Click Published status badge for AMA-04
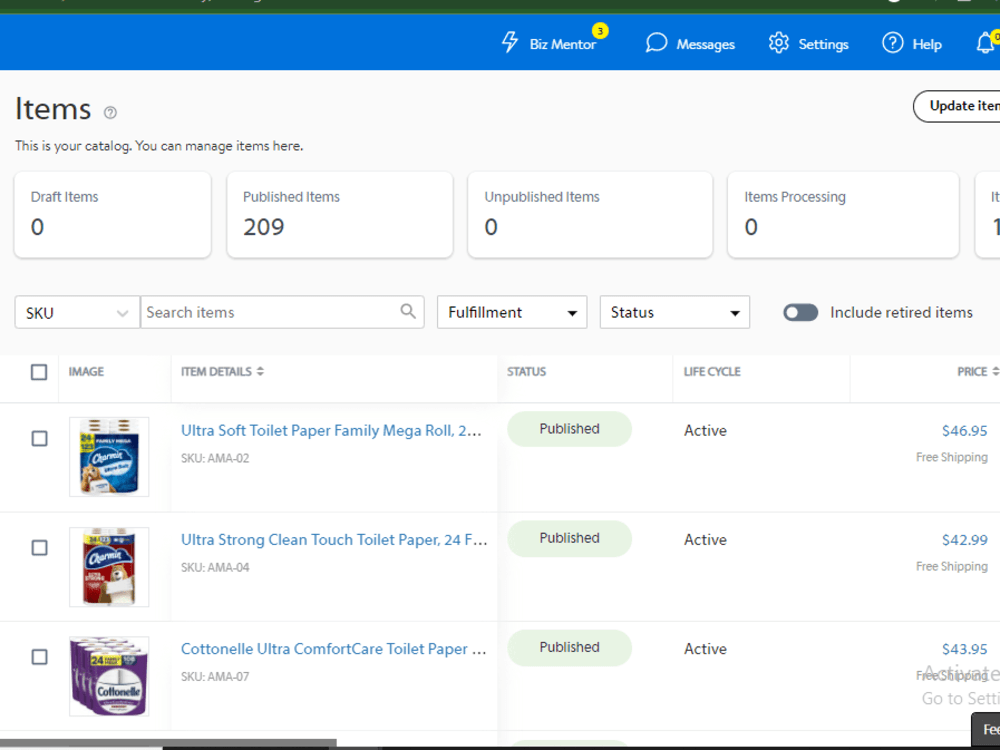This screenshot has width=1000, height=750. [x=570, y=538]
